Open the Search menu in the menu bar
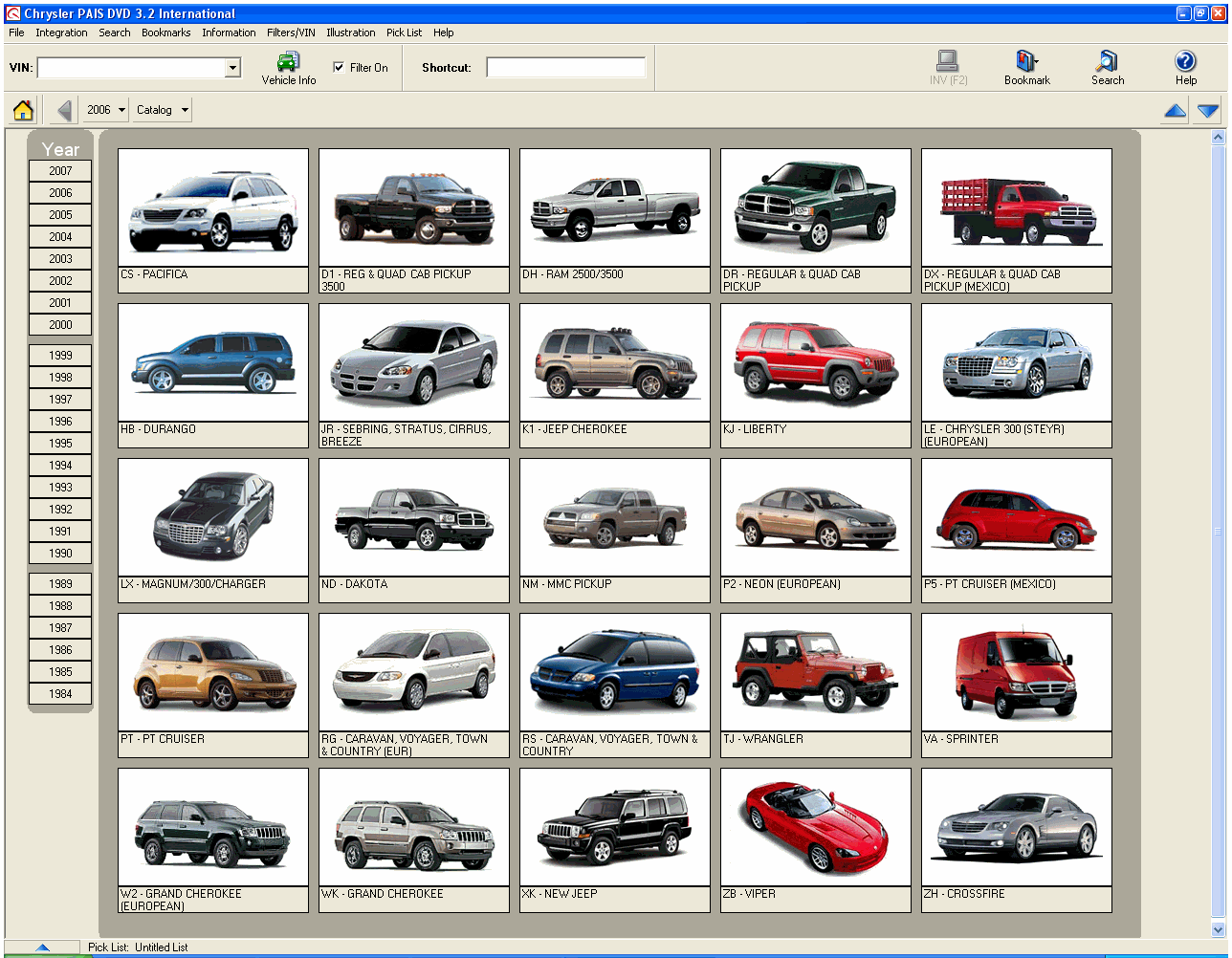Viewport: 1232px width, 958px height. click(115, 33)
